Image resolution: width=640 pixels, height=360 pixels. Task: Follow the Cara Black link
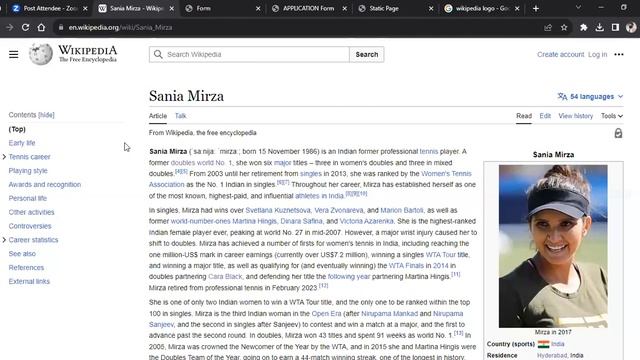click(x=225, y=277)
